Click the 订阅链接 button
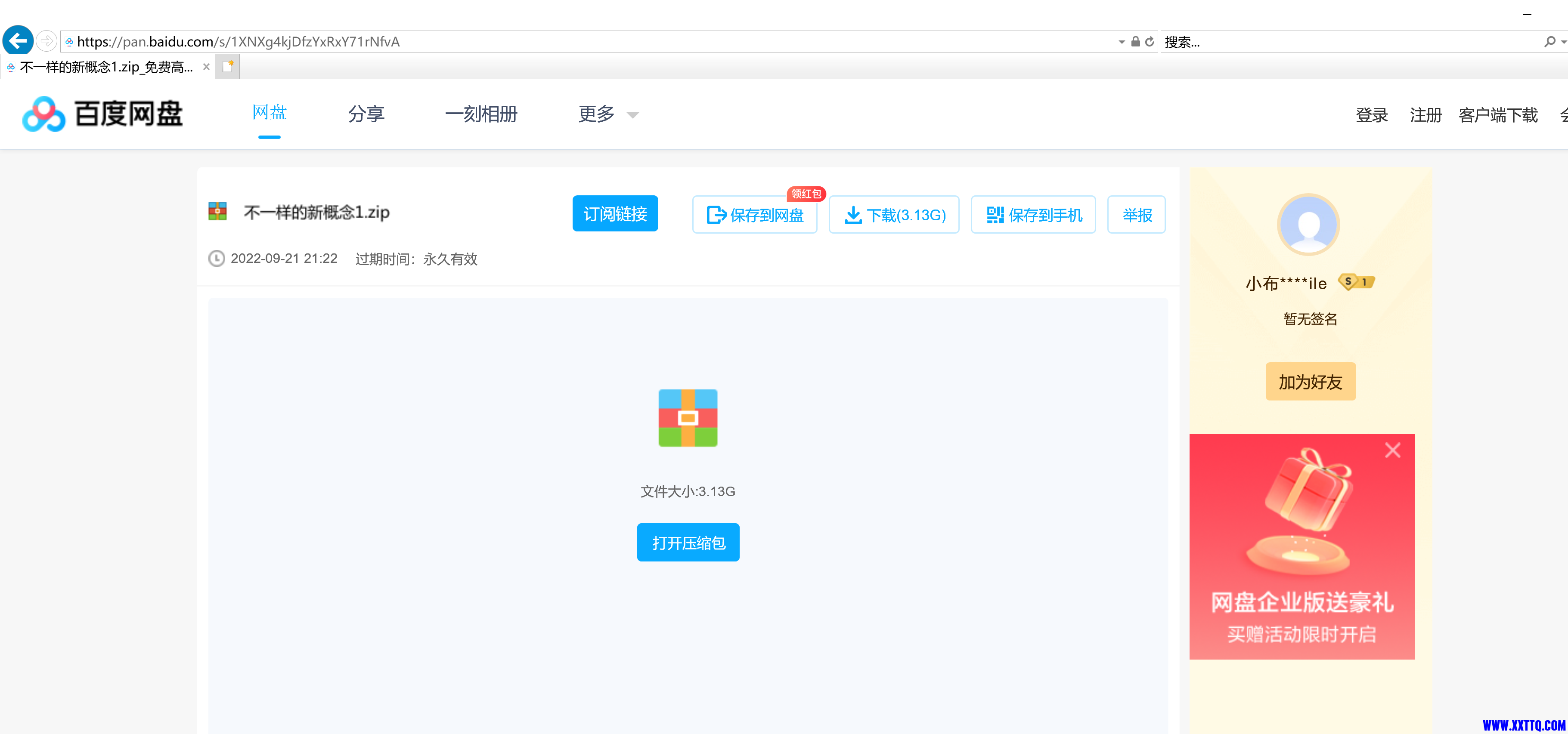The image size is (1568, 734). coord(615,213)
